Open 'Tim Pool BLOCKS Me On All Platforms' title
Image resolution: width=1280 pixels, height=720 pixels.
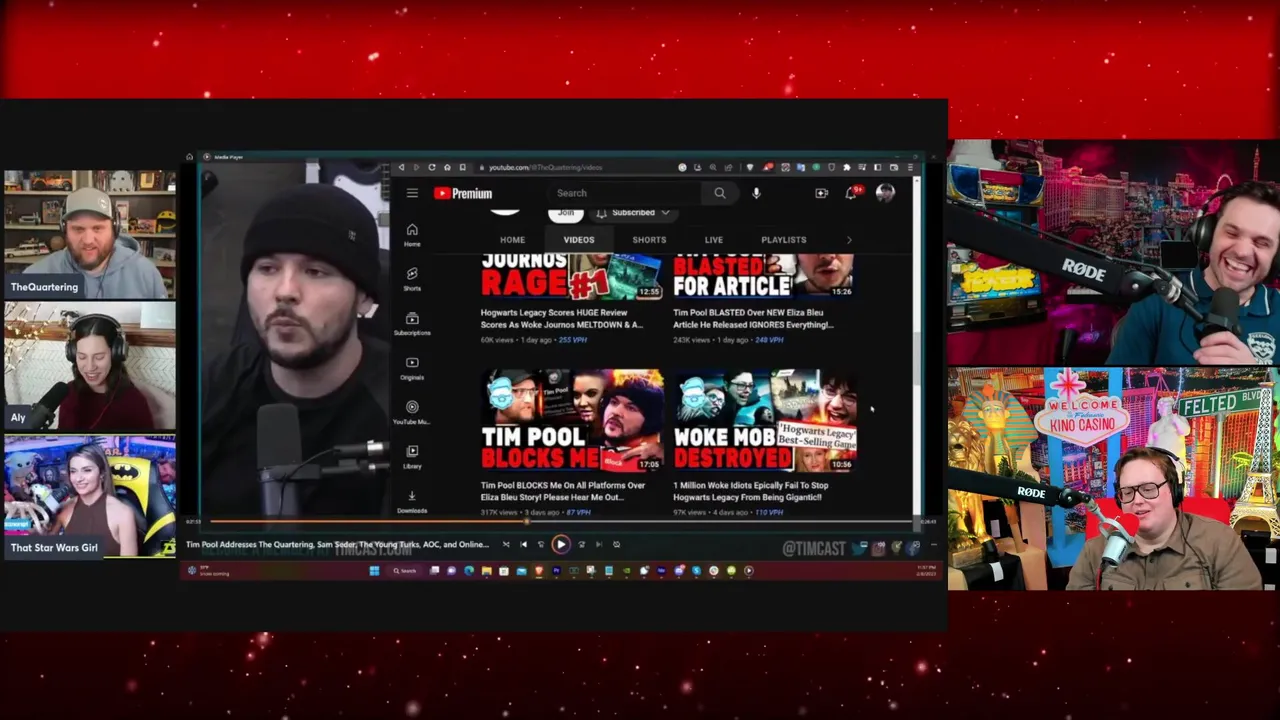pyautogui.click(x=563, y=491)
